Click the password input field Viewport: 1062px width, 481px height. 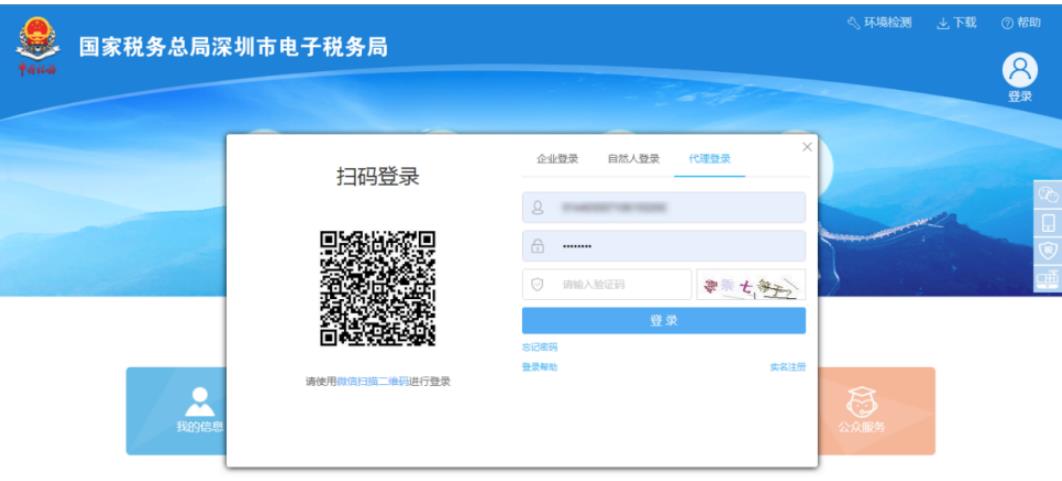click(663, 246)
